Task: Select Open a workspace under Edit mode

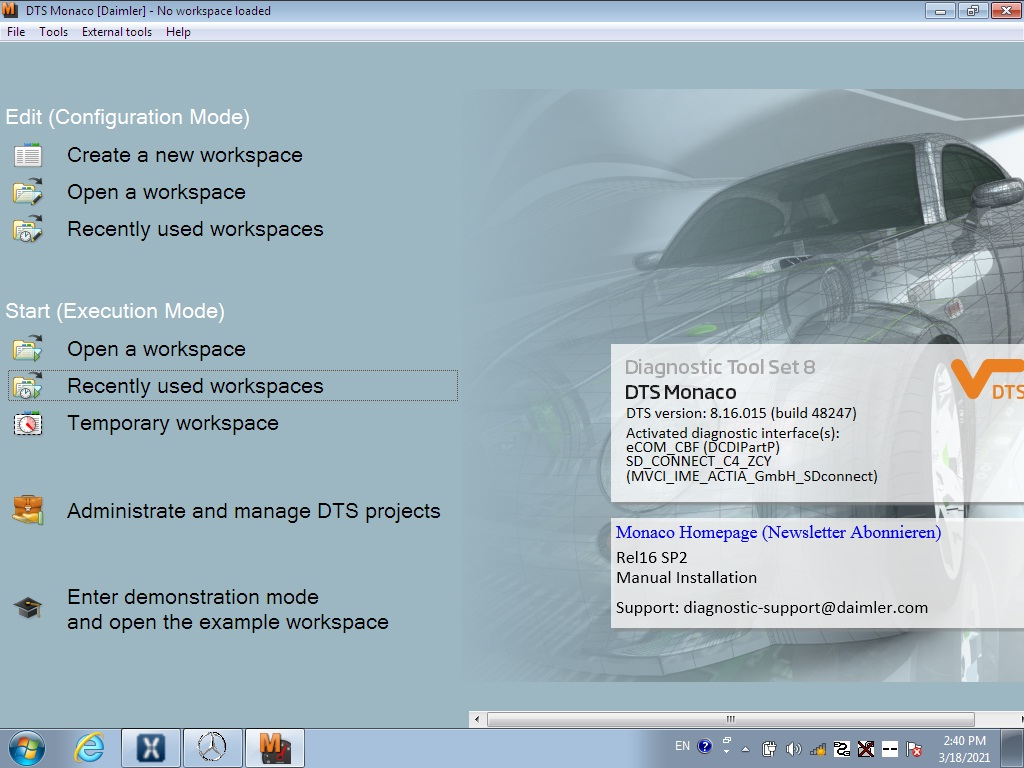Action: tap(157, 192)
